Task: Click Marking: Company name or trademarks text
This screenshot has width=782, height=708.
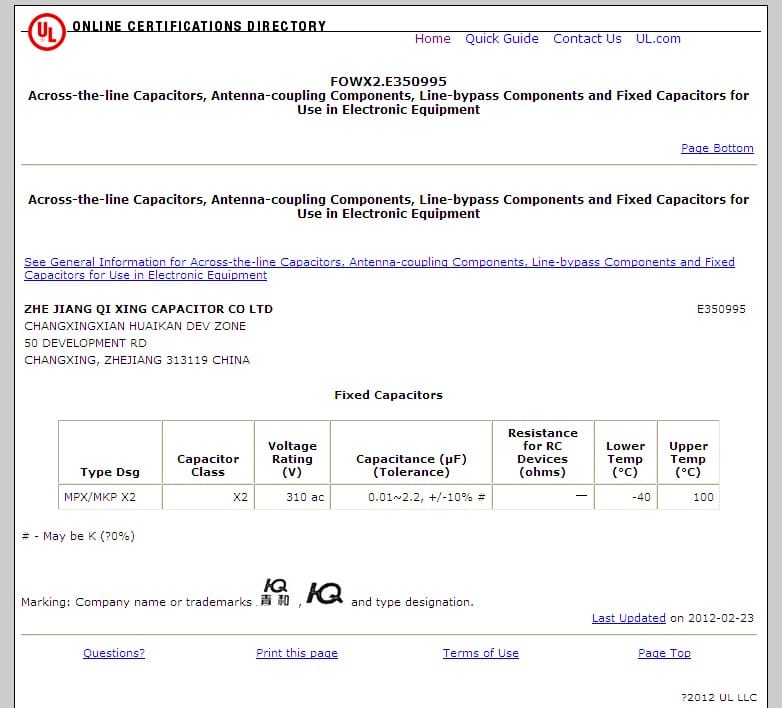Action: (x=137, y=602)
